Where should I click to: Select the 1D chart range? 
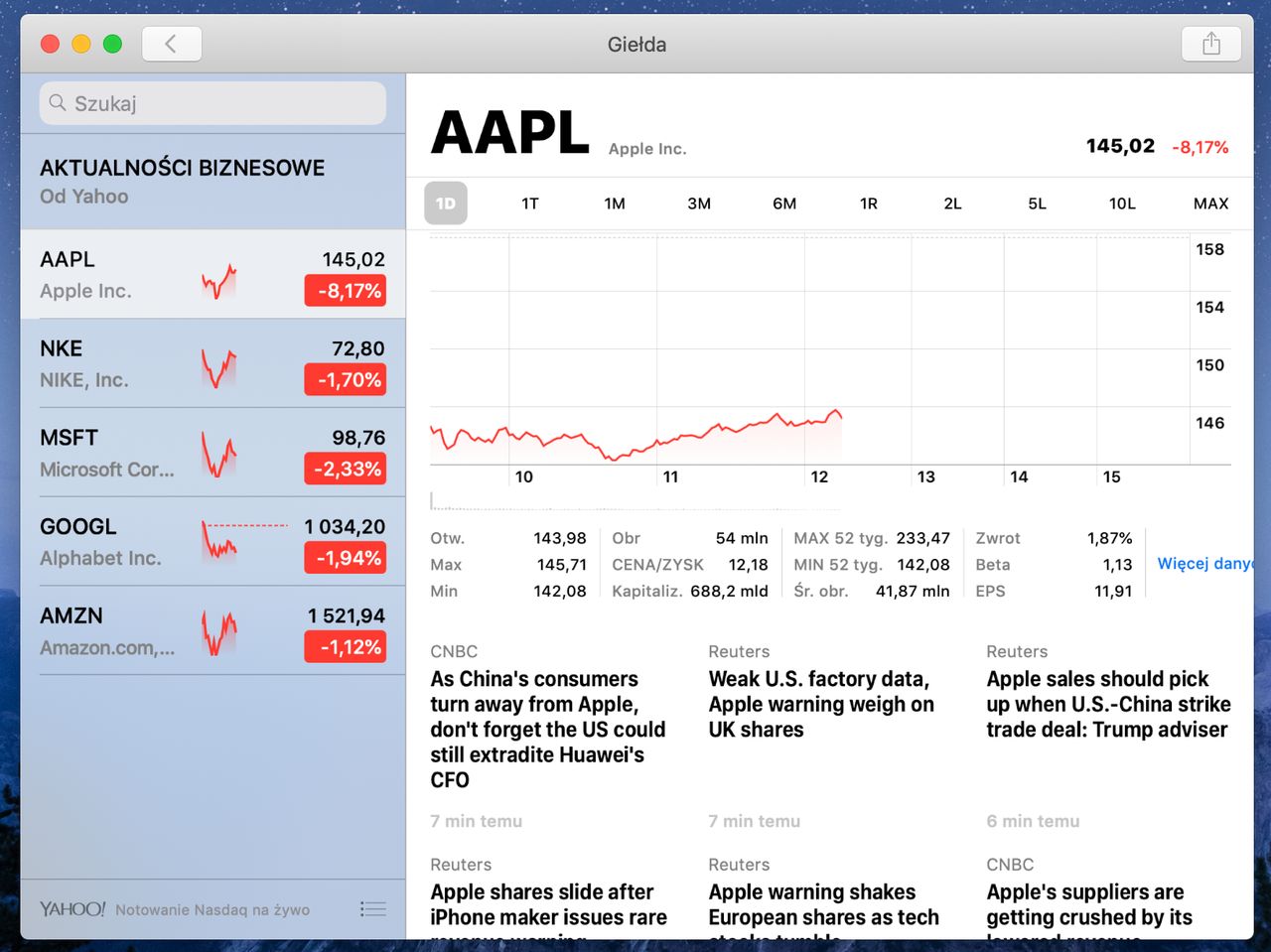(x=446, y=204)
